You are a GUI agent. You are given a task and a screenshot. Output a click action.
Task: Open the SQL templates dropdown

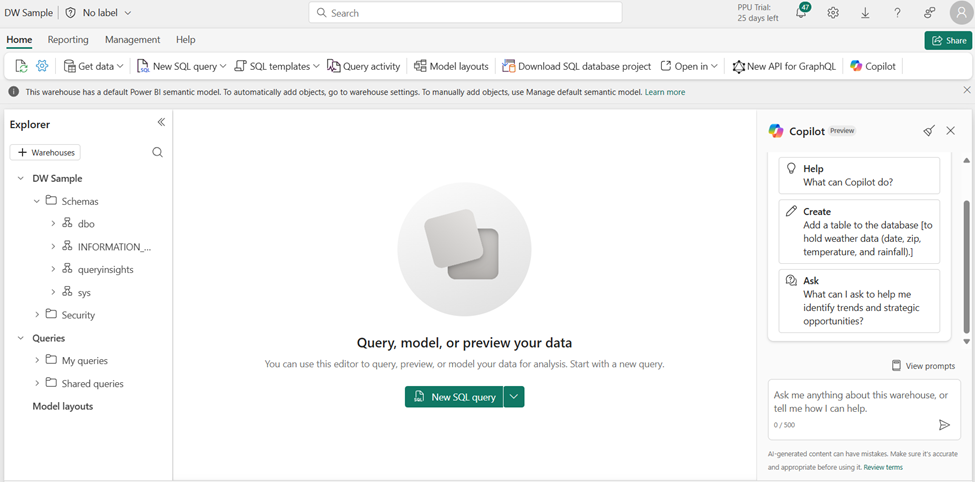click(277, 66)
